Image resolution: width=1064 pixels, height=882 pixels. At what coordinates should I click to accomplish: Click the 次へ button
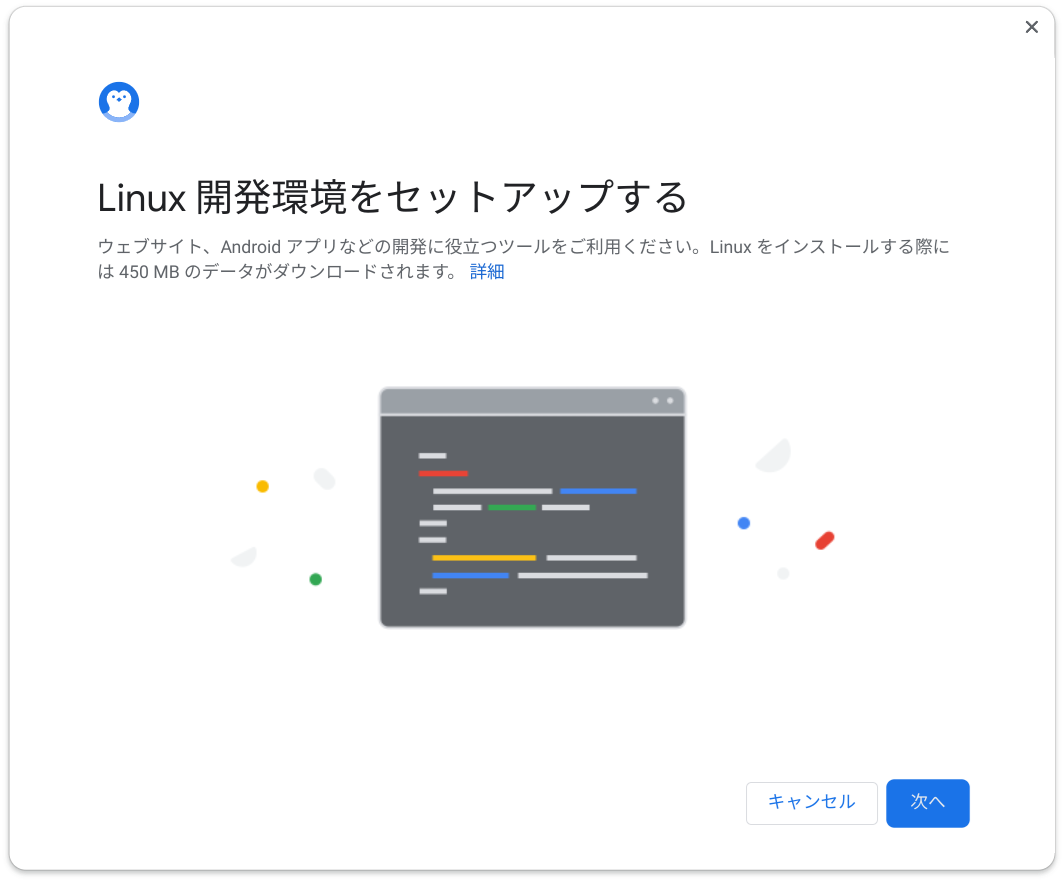pos(927,803)
